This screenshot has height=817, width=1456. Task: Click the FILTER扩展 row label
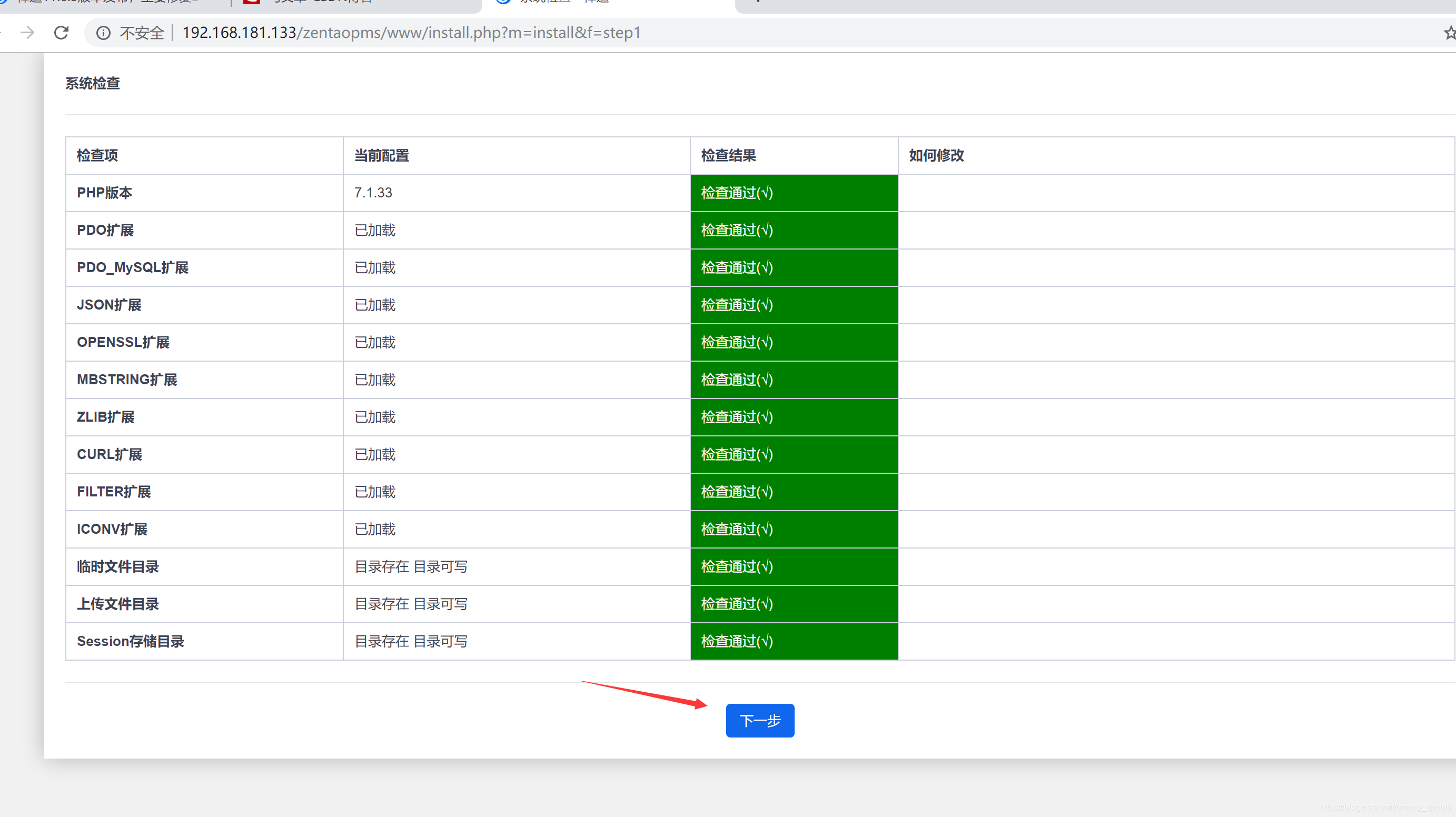pyautogui.click(x=114, y=492)
